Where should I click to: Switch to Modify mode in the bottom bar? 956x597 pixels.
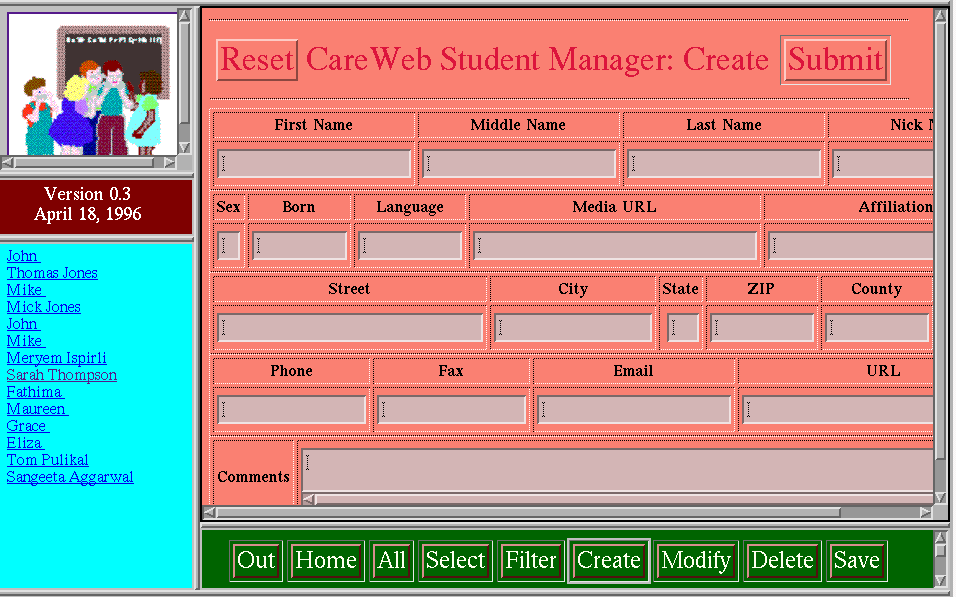[x=696, y=560]
